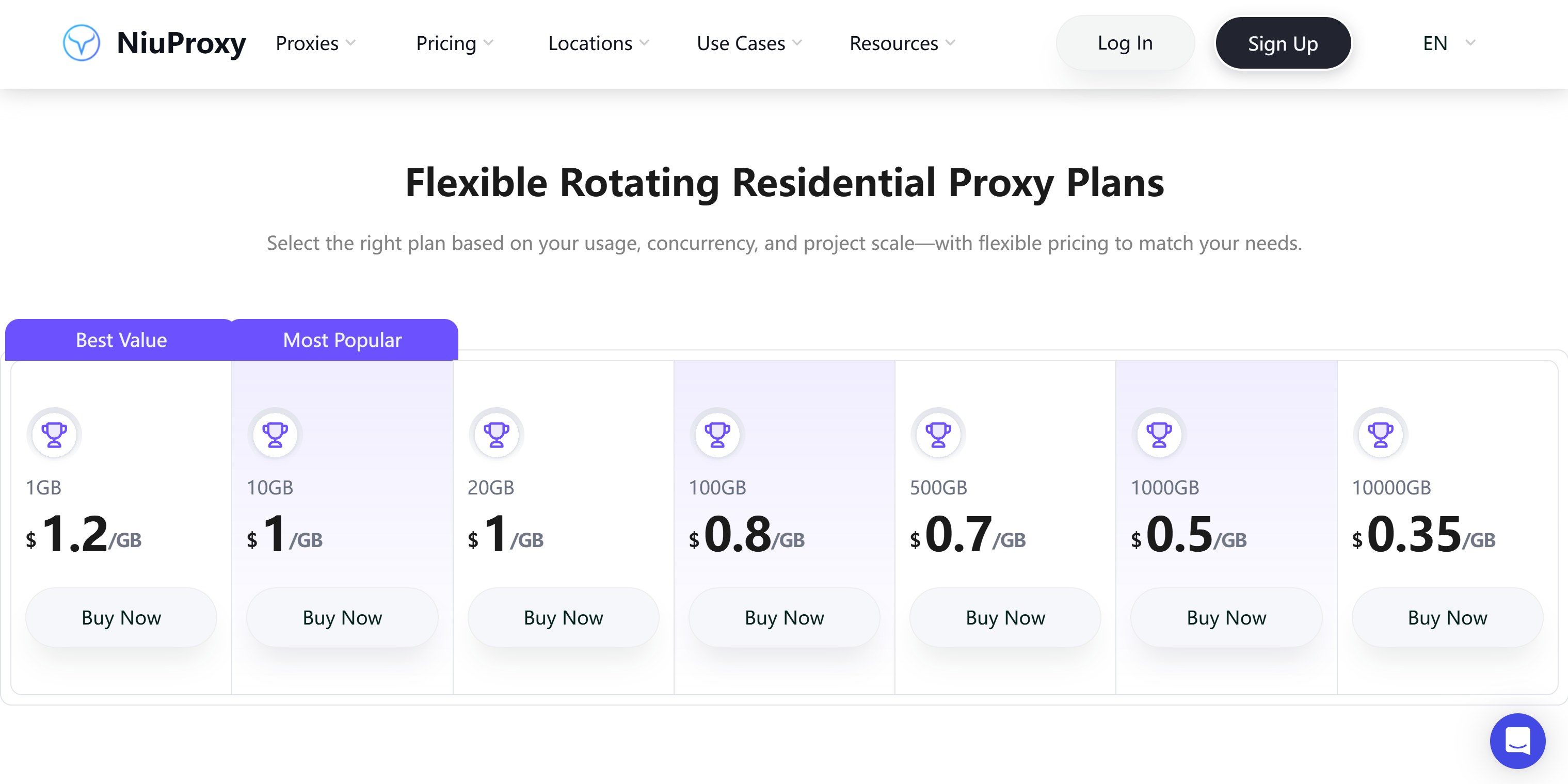Expand the Pricing dropdown menu

point(455,43)
